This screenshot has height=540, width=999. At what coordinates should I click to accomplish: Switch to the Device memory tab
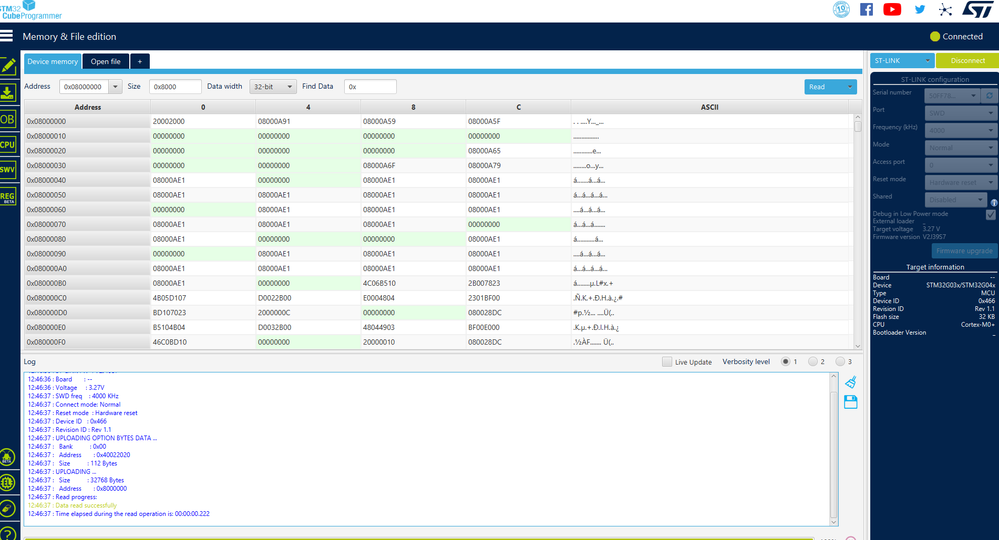(53, 61)
